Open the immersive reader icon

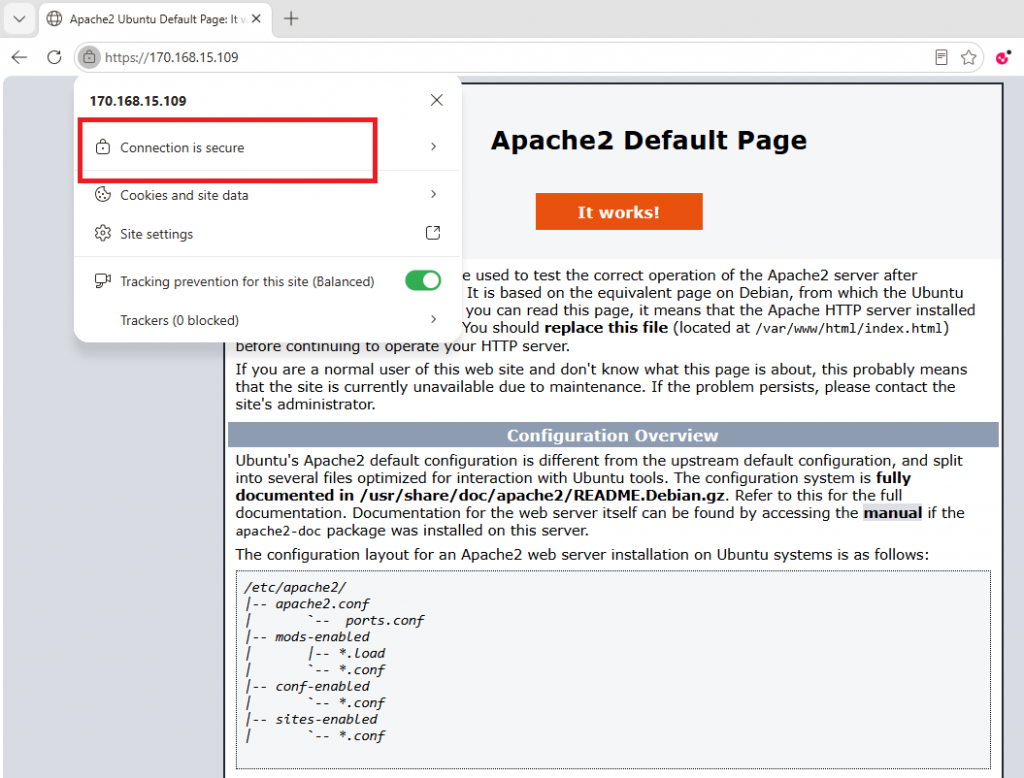pos(941,57)
